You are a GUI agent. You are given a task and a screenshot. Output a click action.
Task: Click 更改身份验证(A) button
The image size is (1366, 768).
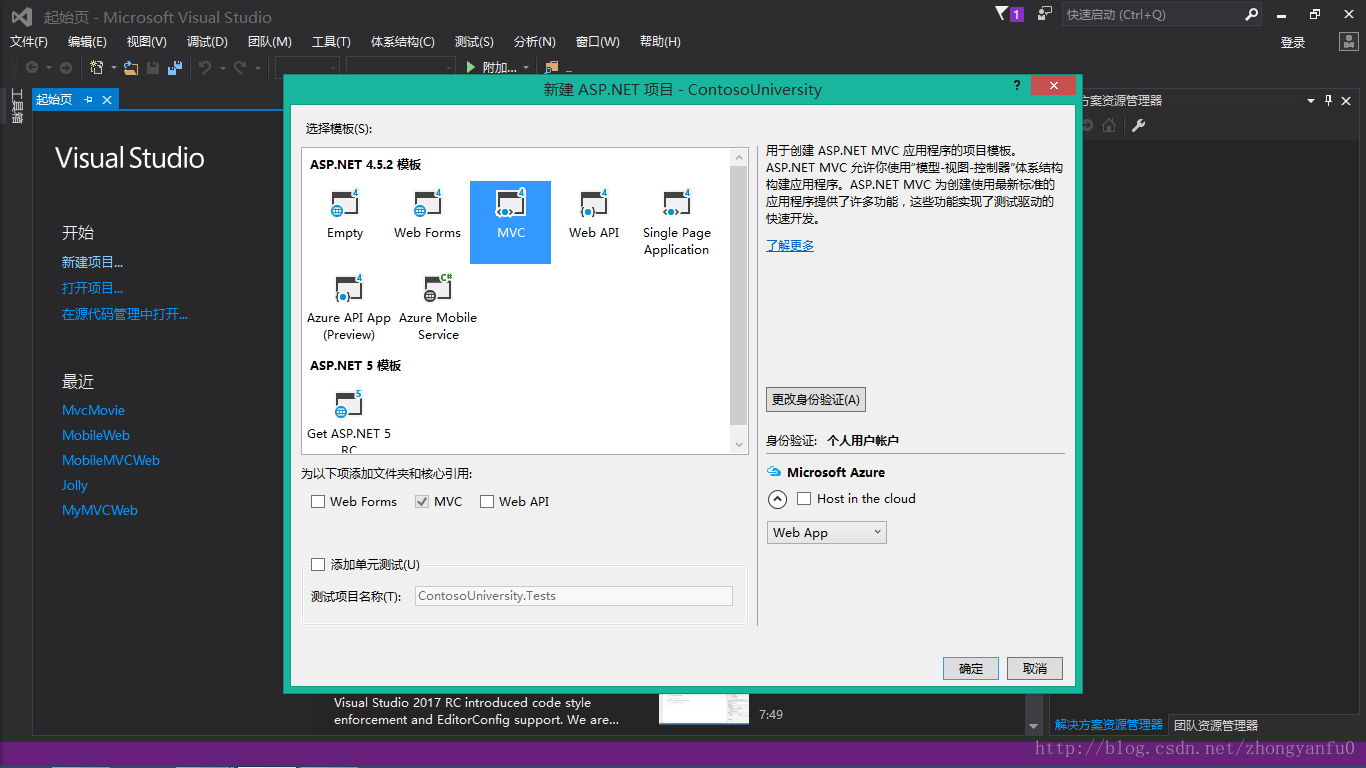point(816,399)
